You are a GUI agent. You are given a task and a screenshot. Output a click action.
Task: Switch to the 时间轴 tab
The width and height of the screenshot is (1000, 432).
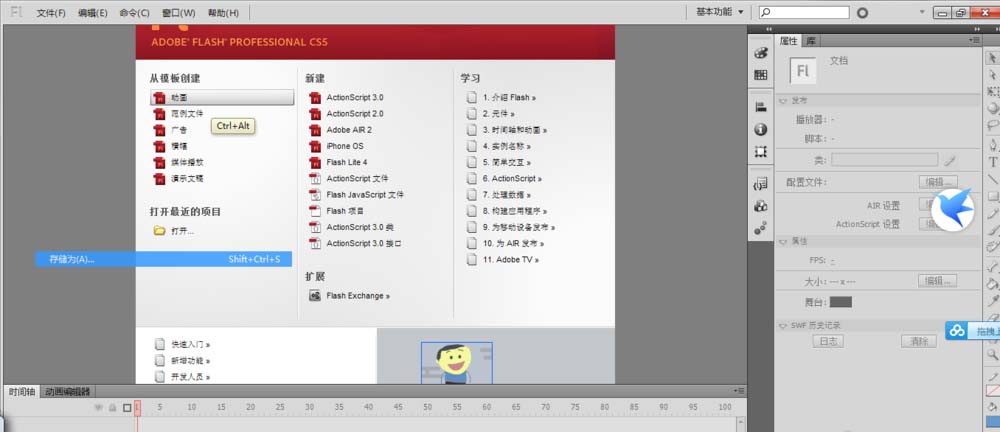pyautogui.click(x=22, y=391)
